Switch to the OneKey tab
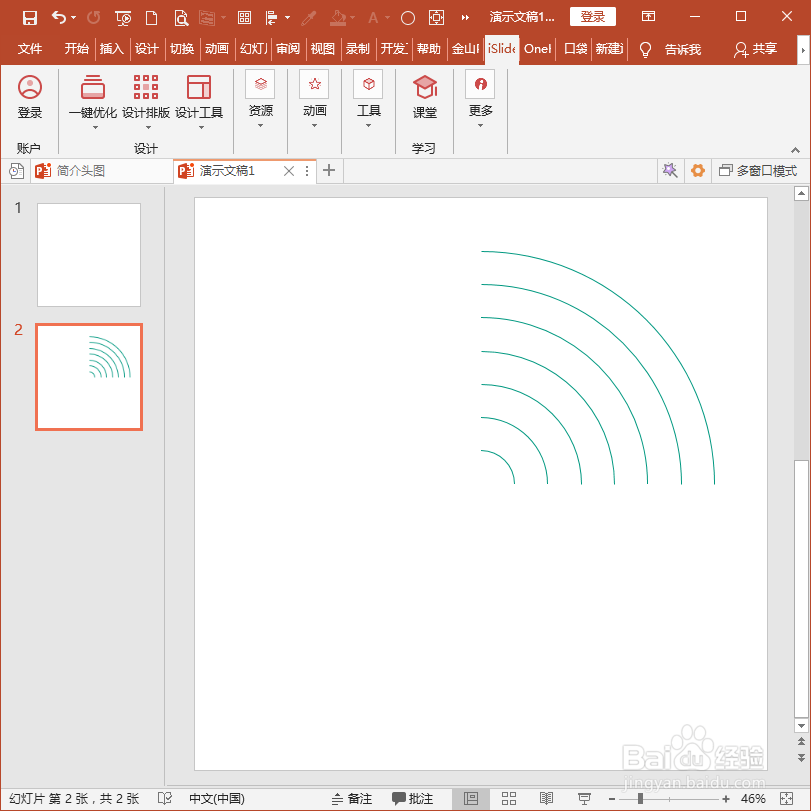This screenshot has width=811, height=811. coord(537,49)
